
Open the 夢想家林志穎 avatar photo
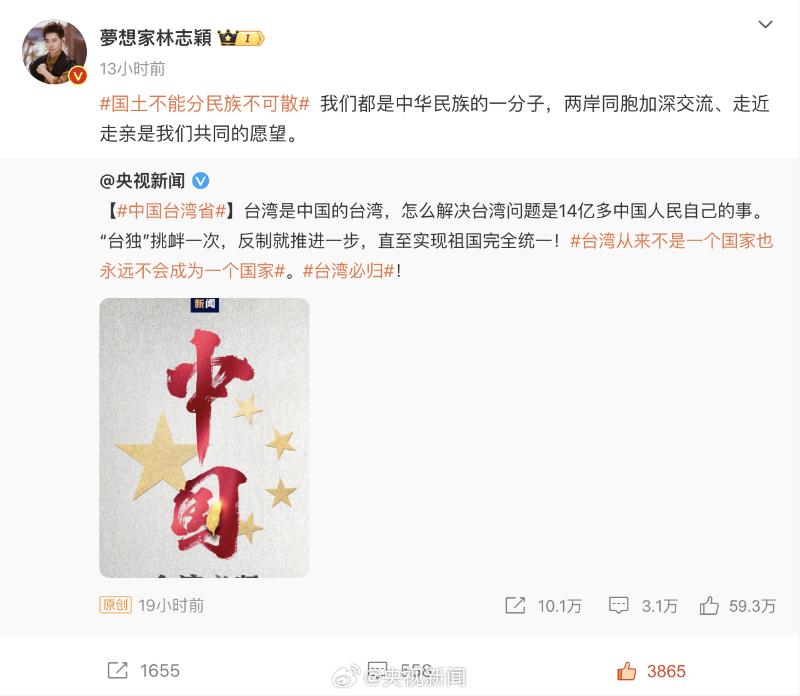[x=55, y=52]
